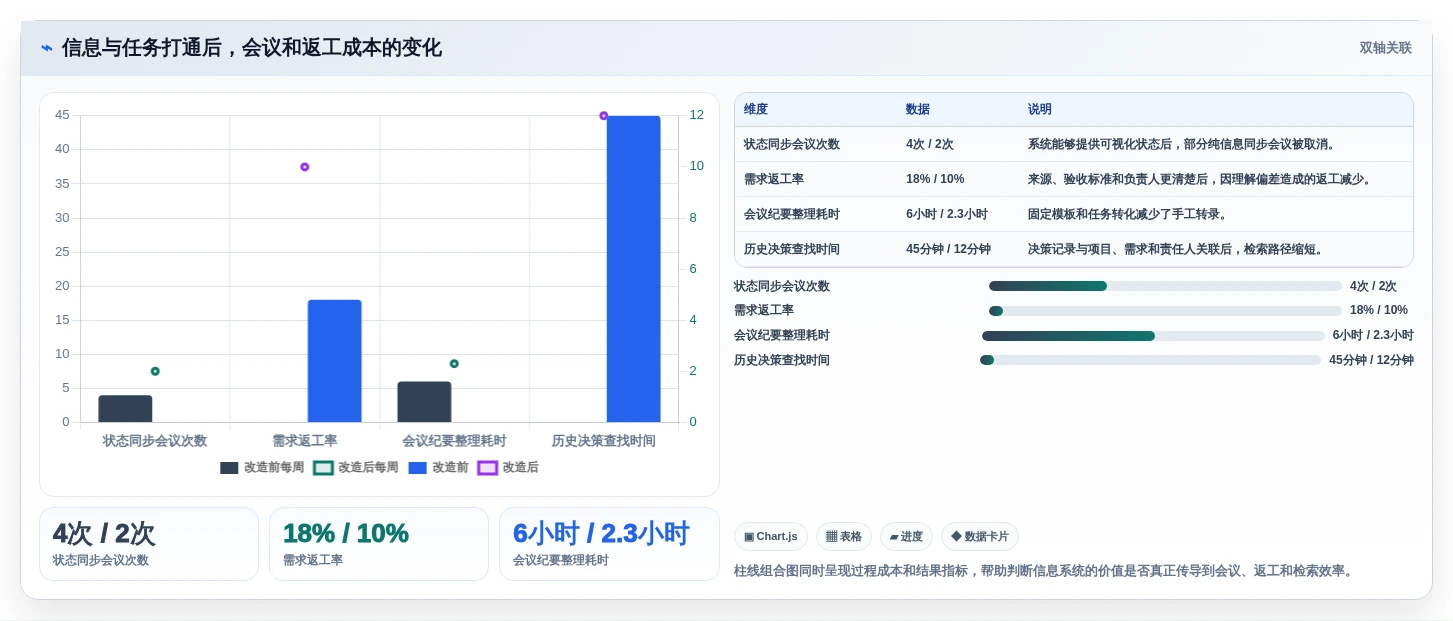Click the 进度 tag
The image size is (1453, 621).
tap(906, 537)
